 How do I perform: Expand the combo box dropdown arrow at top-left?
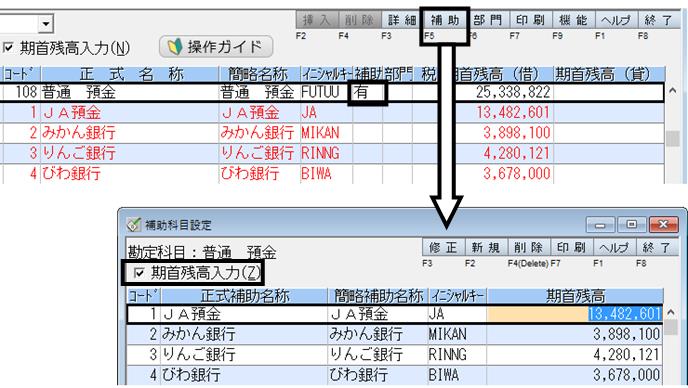point(46,24)
